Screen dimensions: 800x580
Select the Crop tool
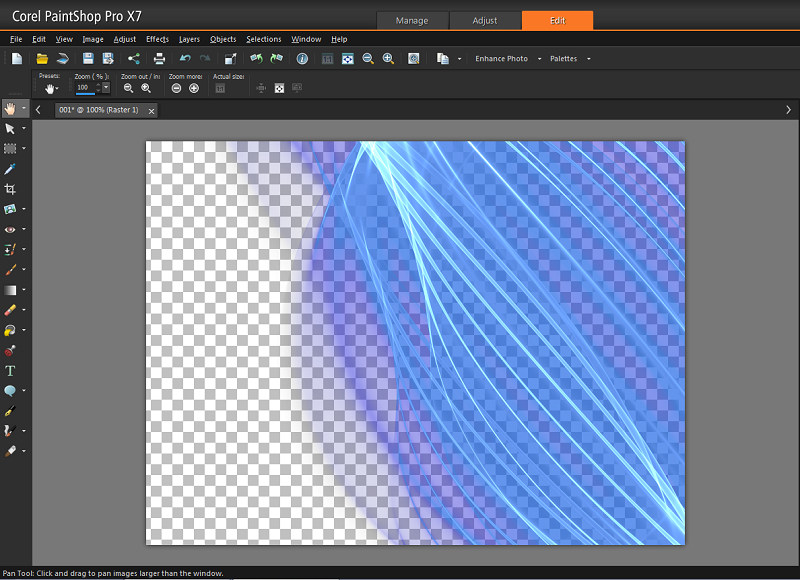(x=10, y=189)
